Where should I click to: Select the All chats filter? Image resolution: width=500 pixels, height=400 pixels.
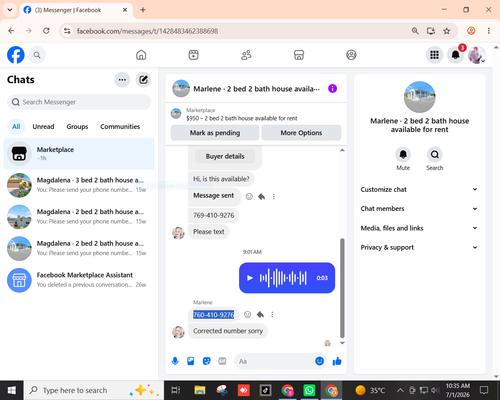coord(16,127)
